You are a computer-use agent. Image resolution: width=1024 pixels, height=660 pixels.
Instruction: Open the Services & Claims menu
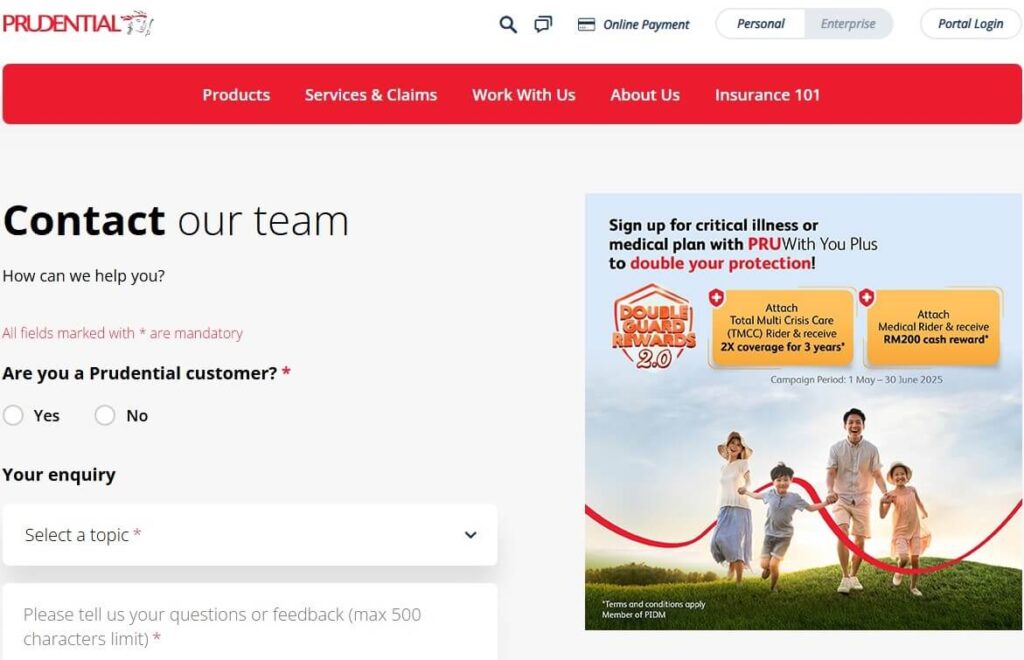[371, 94]
